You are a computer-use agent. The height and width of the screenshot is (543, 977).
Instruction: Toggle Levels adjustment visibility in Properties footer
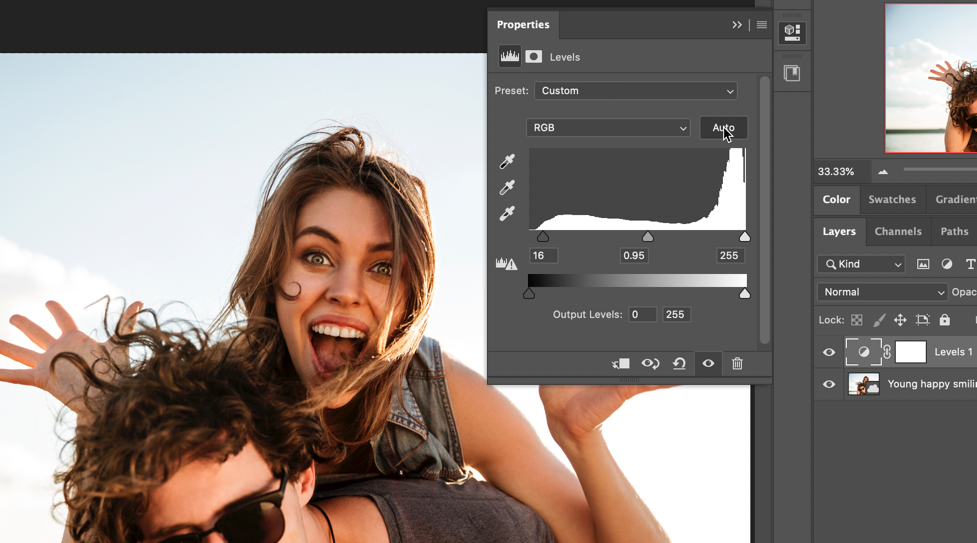pos(708,364)
